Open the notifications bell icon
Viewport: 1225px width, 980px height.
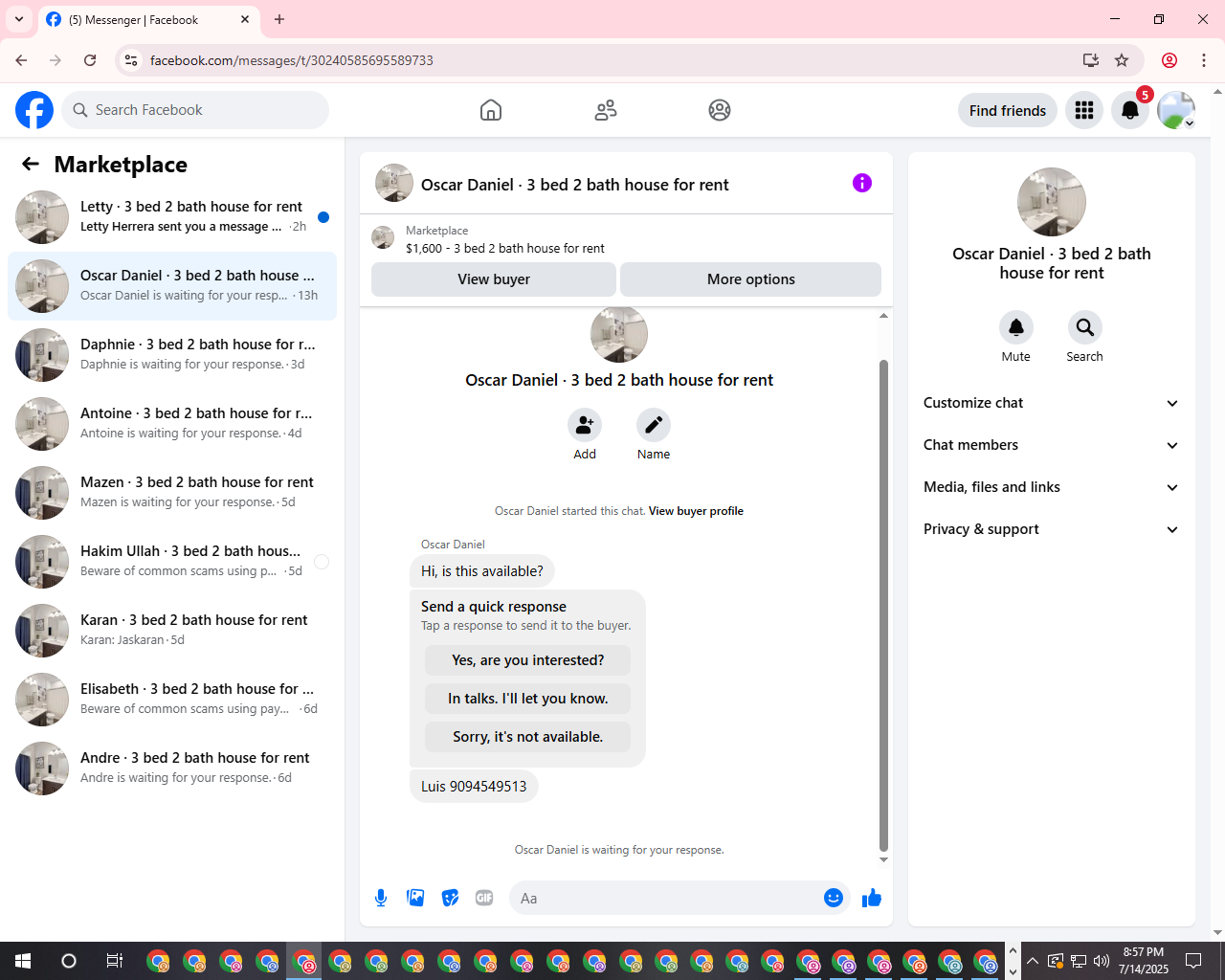pyautogui.click(x=1130, y=110)
